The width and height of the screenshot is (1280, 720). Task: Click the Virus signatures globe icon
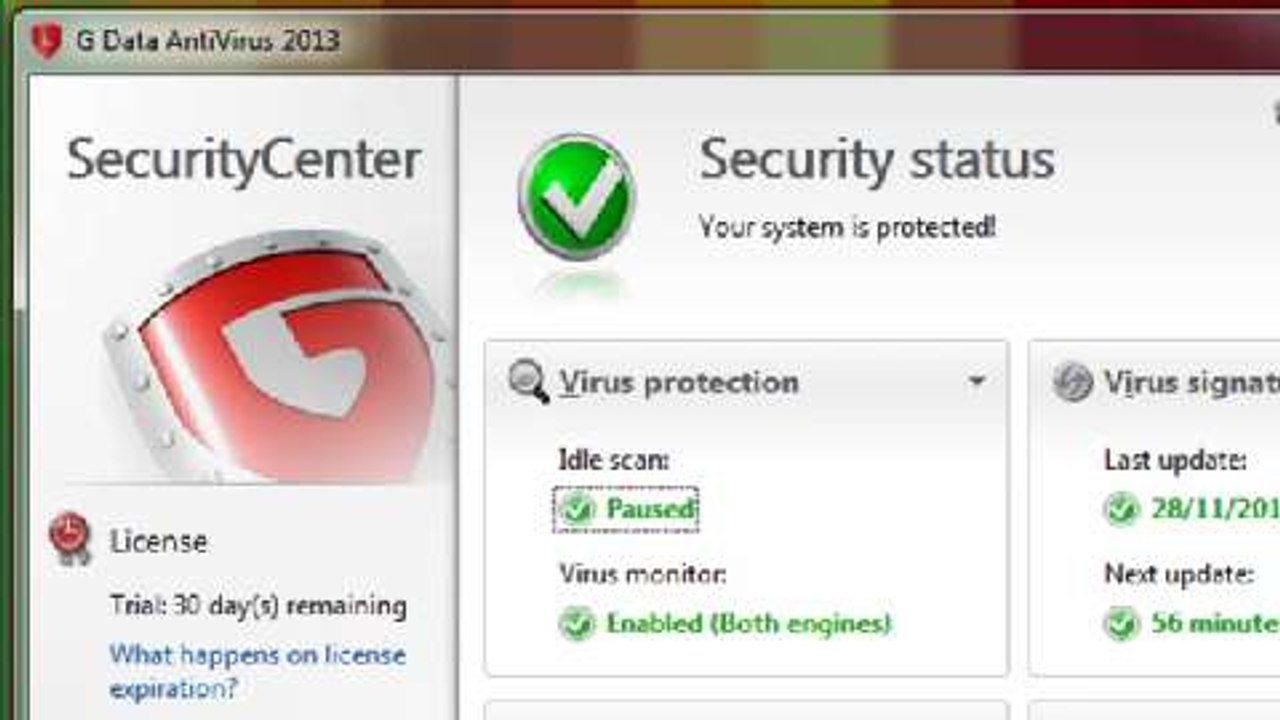pos(1073,382)
